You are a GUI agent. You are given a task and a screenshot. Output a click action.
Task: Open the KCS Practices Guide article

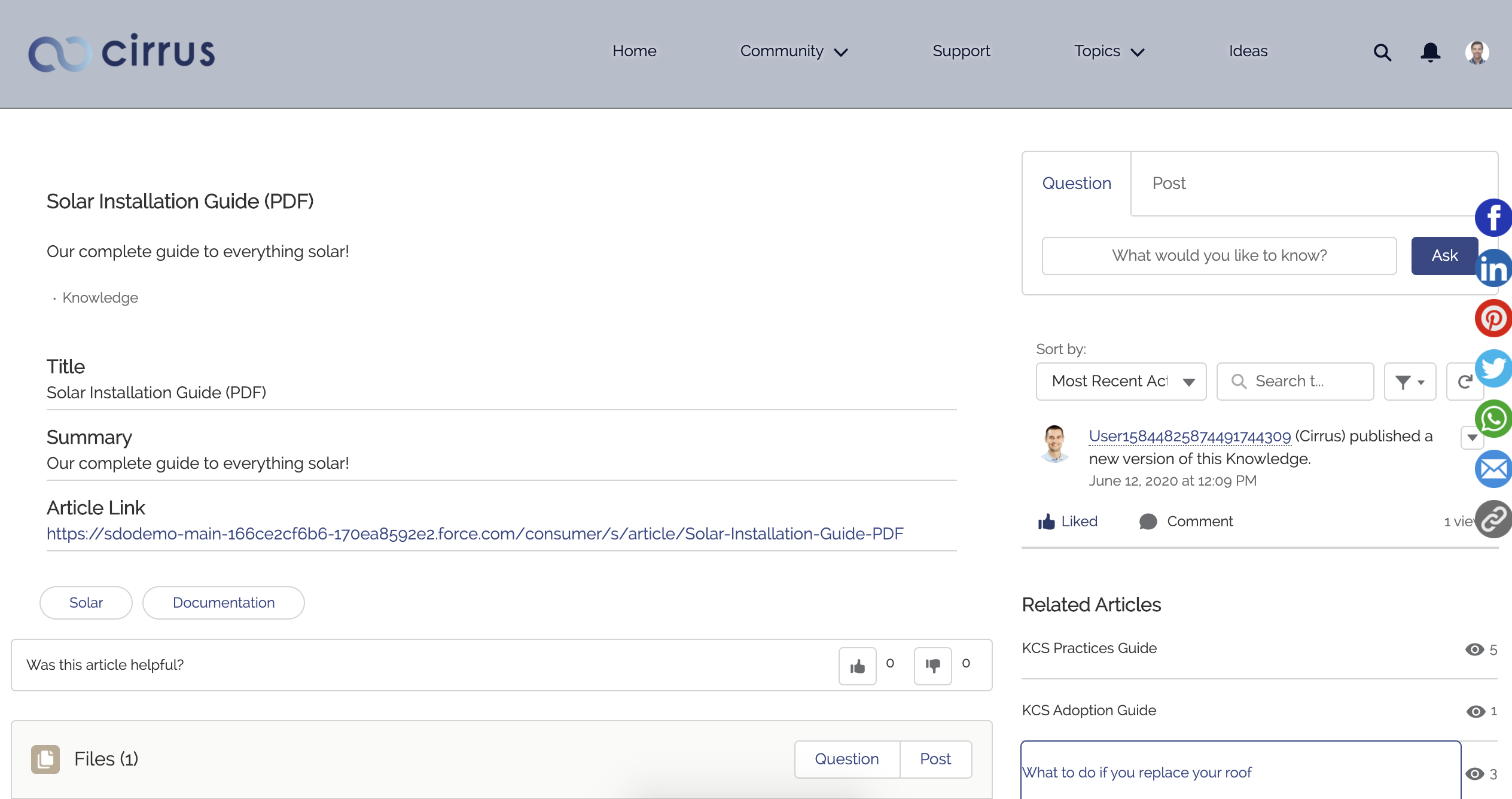pyautogui.click(x=1089, y=648)
